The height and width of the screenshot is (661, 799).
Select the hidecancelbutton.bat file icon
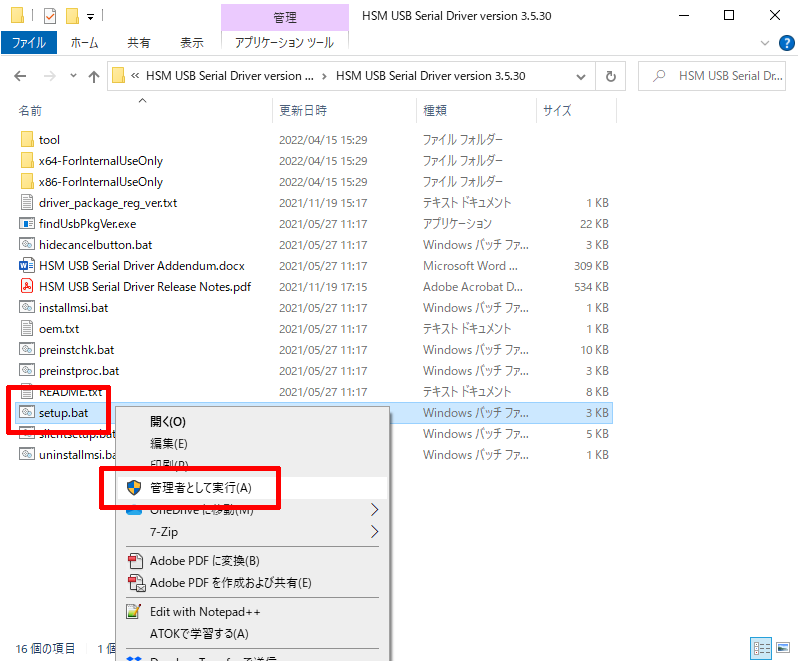pyautogui.click(x=27, y=244)
